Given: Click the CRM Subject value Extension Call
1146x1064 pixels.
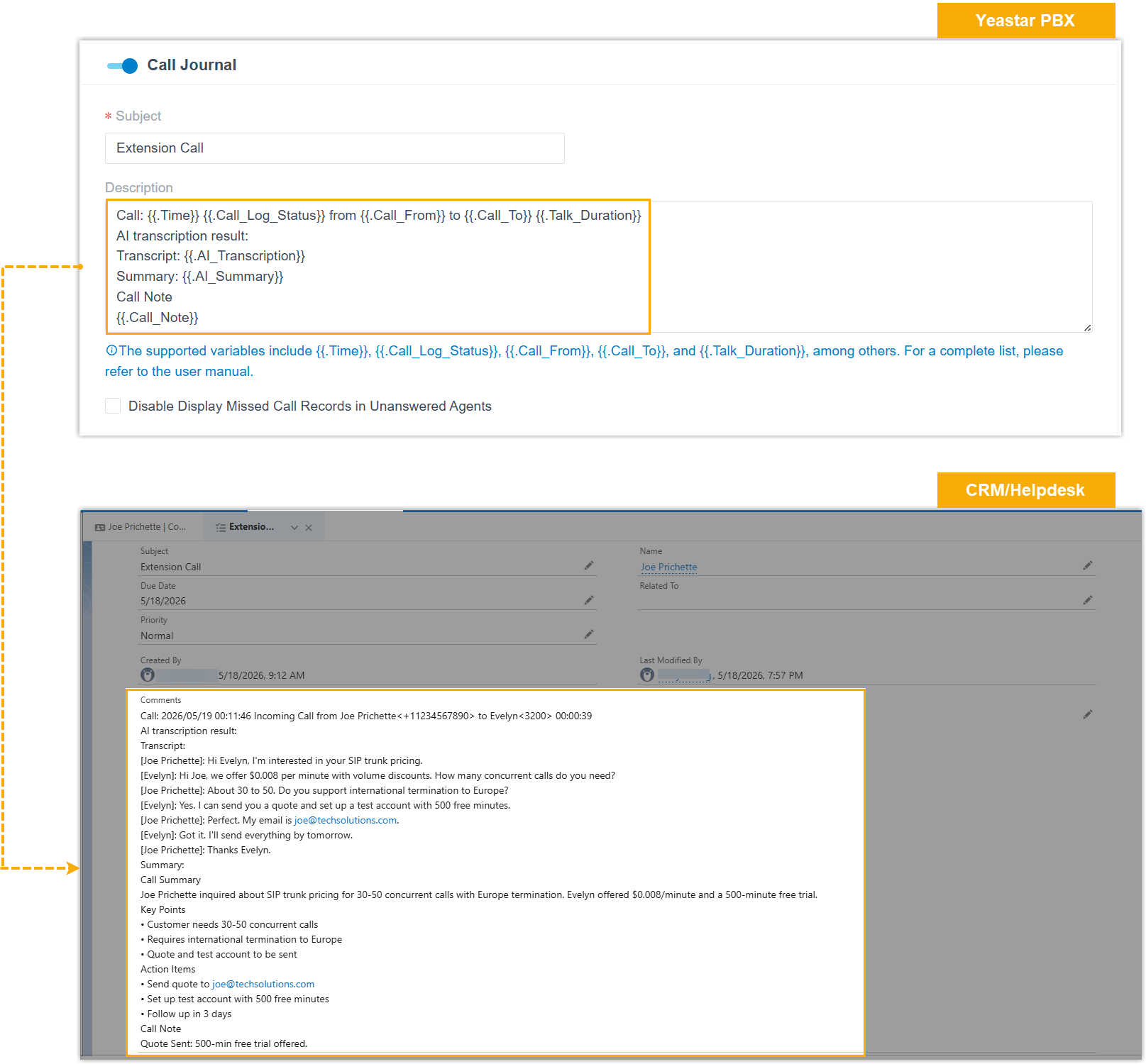Looking at the screenshot, I should point(170,567).
